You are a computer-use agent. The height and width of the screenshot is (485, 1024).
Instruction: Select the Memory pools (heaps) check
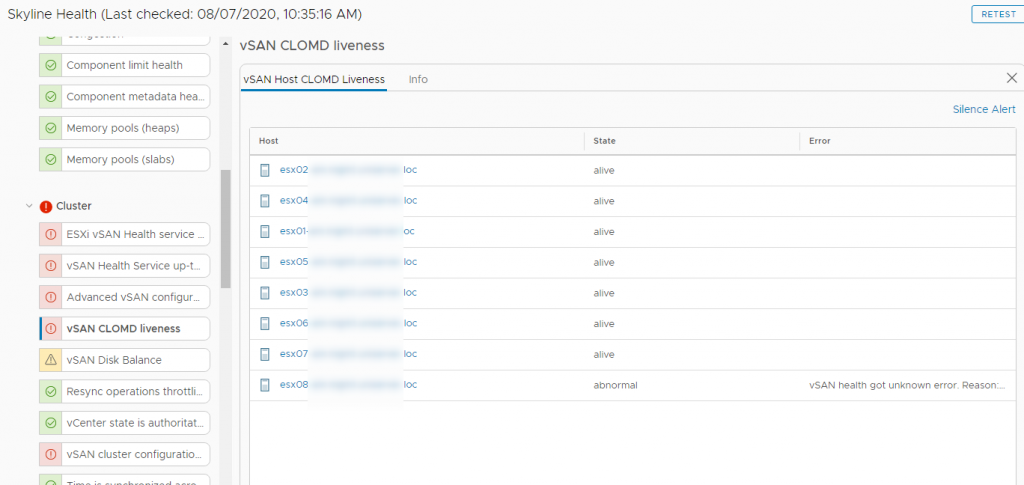(125, 128)
